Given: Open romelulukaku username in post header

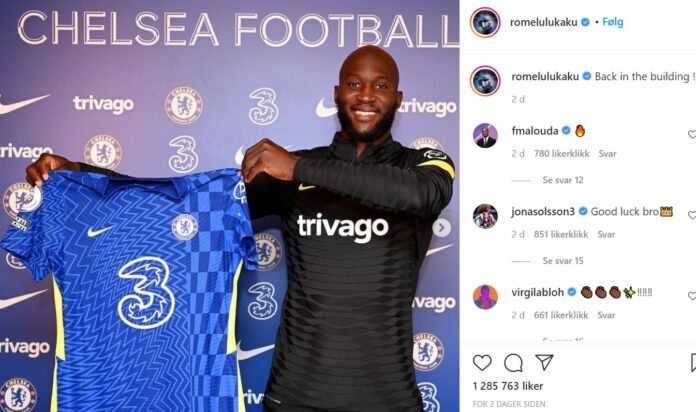Looking at the screenshot, I should [543, 22].
